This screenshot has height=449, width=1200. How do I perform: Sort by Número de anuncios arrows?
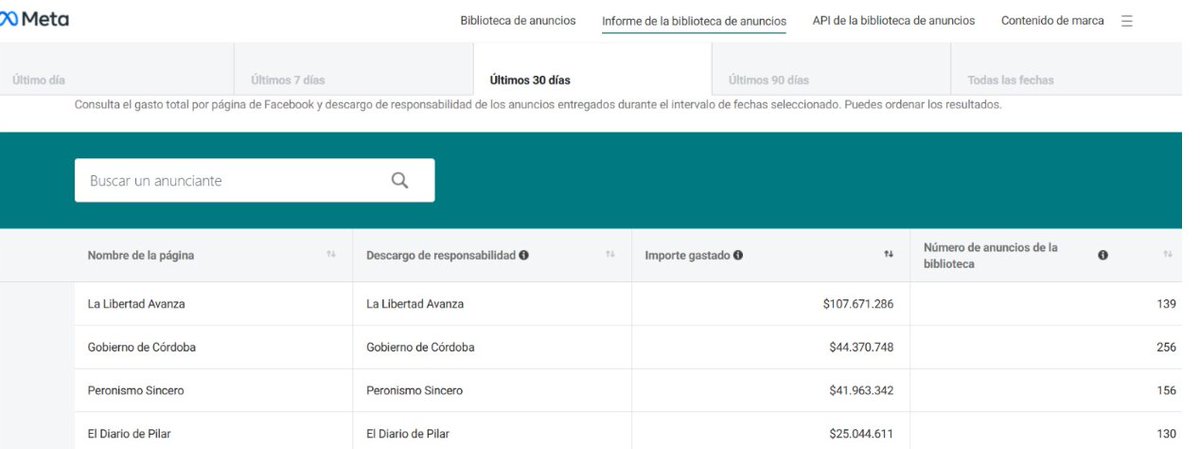pos(1167,255)
